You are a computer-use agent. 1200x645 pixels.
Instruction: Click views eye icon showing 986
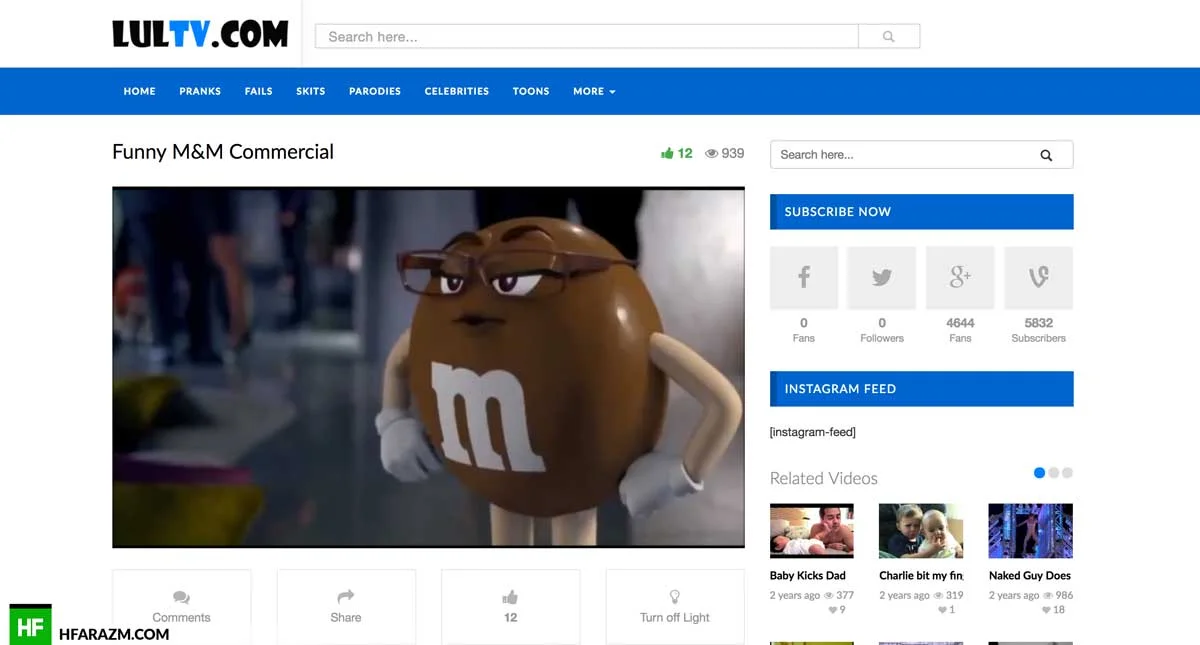coord(1047,596)
